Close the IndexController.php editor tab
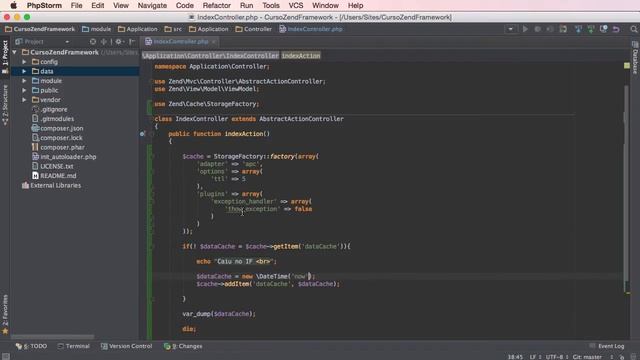This screenshot has height=360, width=640. [213, 42]
